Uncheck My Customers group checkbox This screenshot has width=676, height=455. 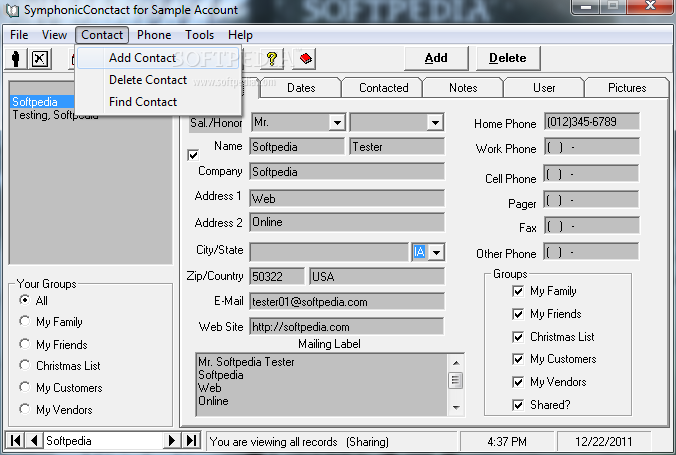(518, 359)
